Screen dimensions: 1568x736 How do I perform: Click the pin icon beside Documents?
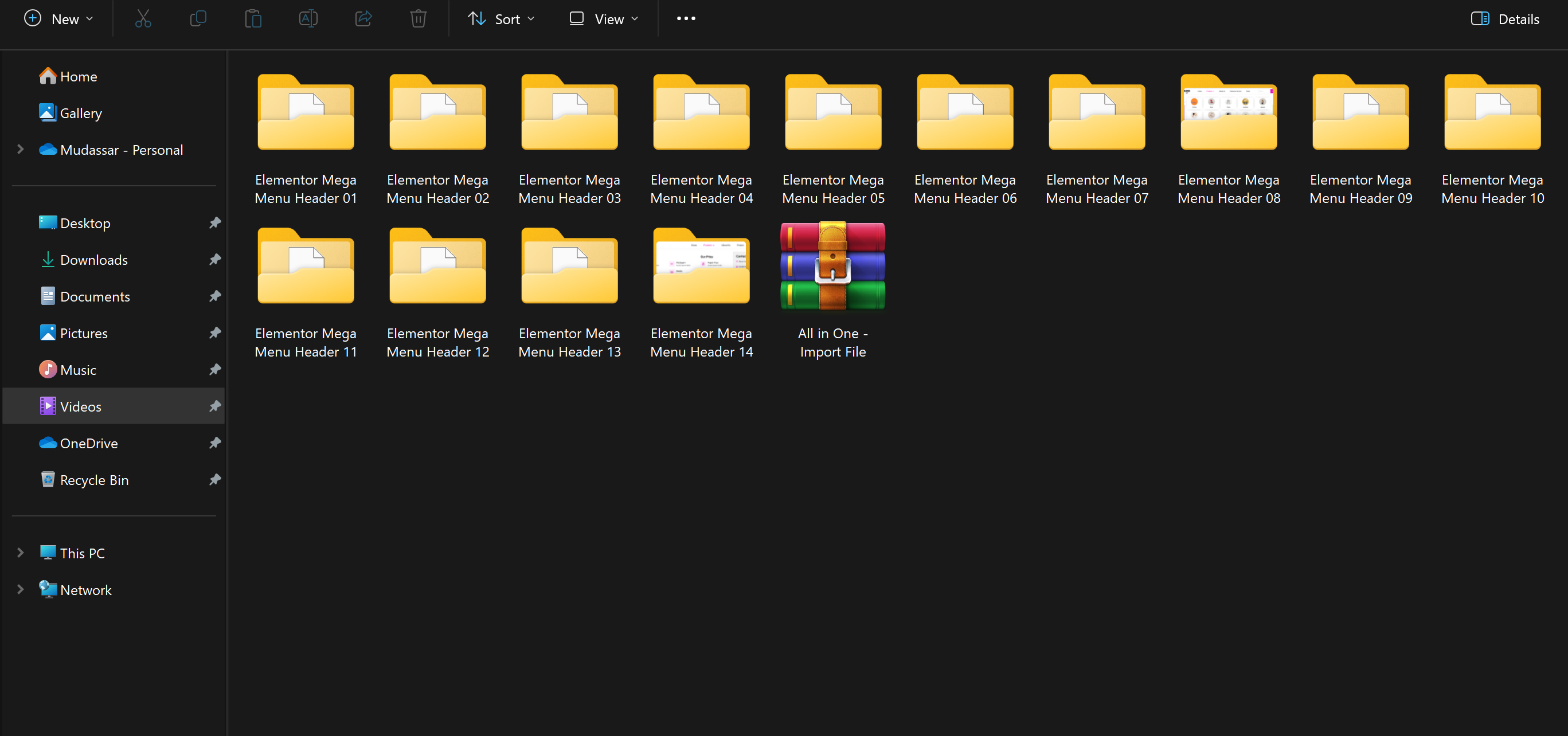click(x=215, y=296)
